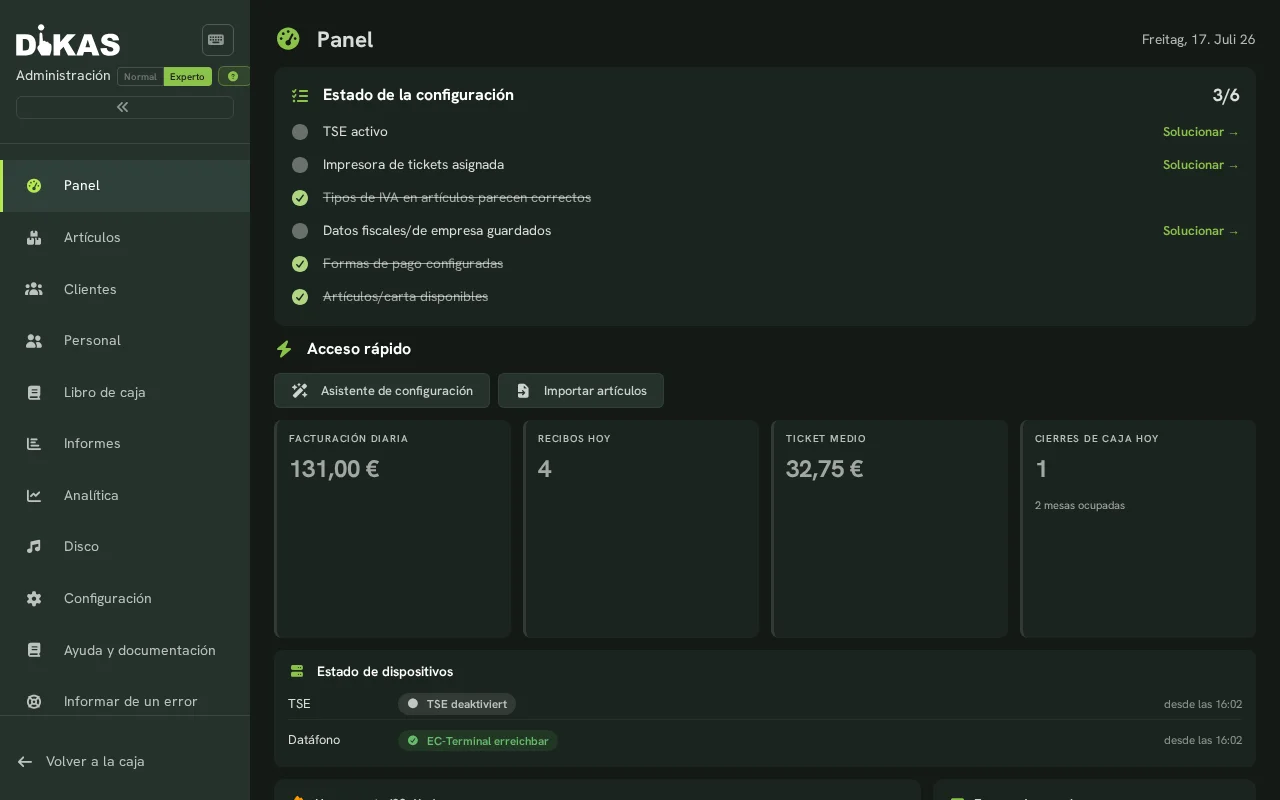The image size is (1280, 800).
Task: Open the Ticket medio card
Action: [x=889, y=529]
